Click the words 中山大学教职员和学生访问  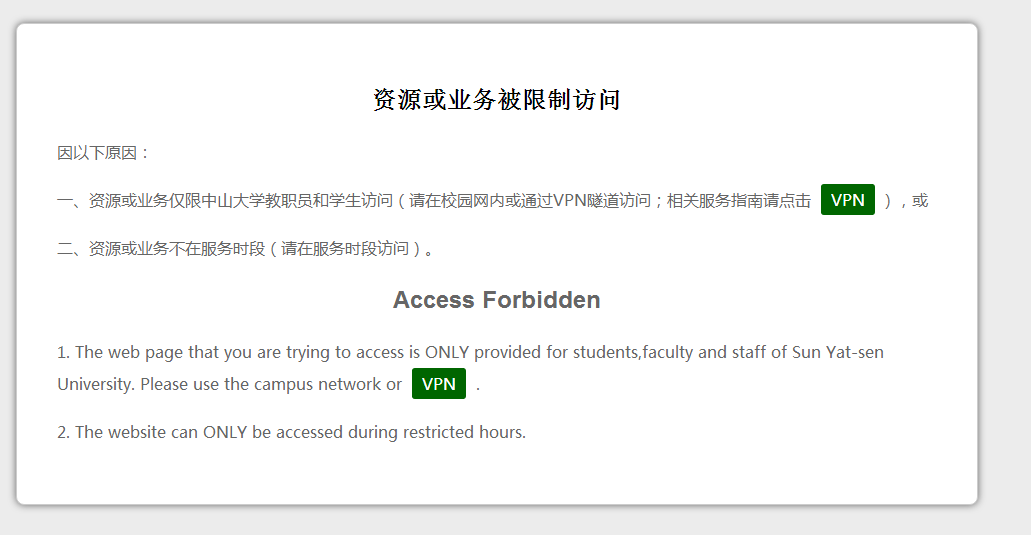coord(297,200)
